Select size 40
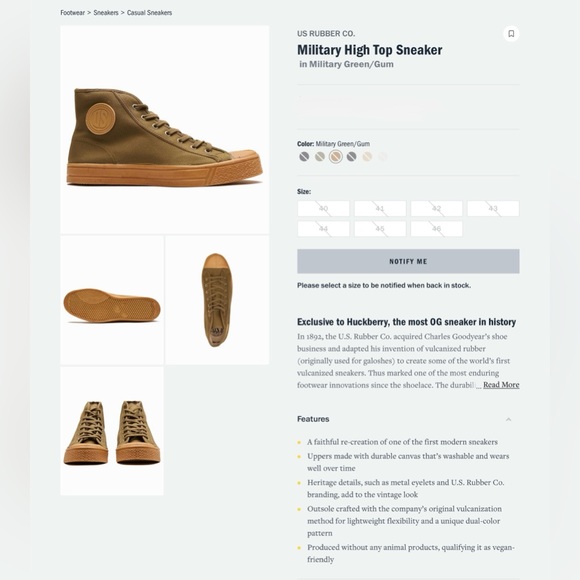Viewport: 580px width, 580px height. click(x=323, y=209)
